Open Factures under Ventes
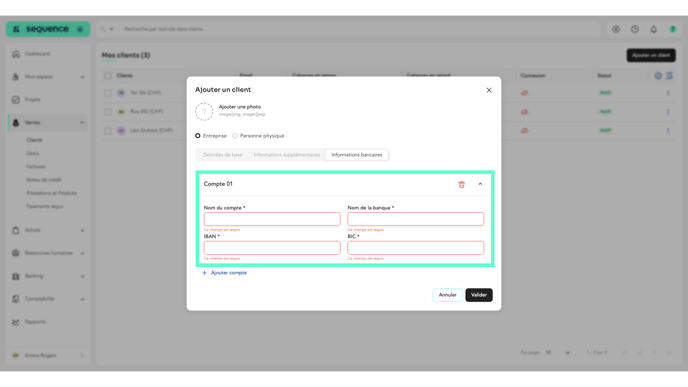Screen dimensions: 688x387 point(36,167)
